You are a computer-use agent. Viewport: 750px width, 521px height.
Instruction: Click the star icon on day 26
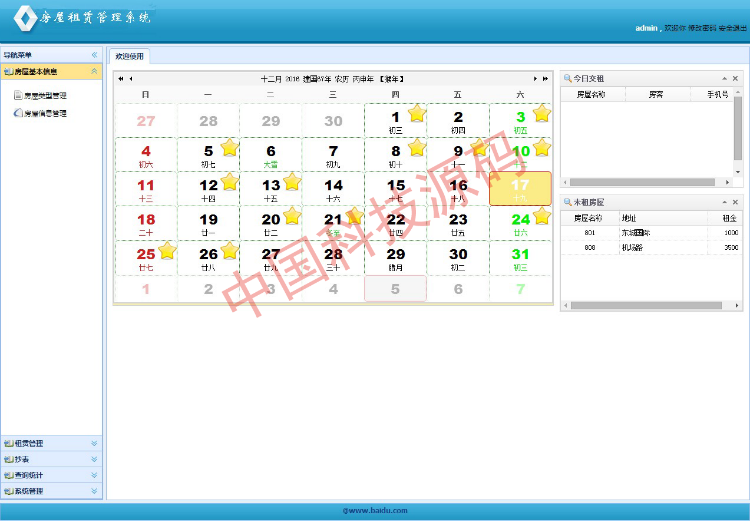(x=229, y=250)
